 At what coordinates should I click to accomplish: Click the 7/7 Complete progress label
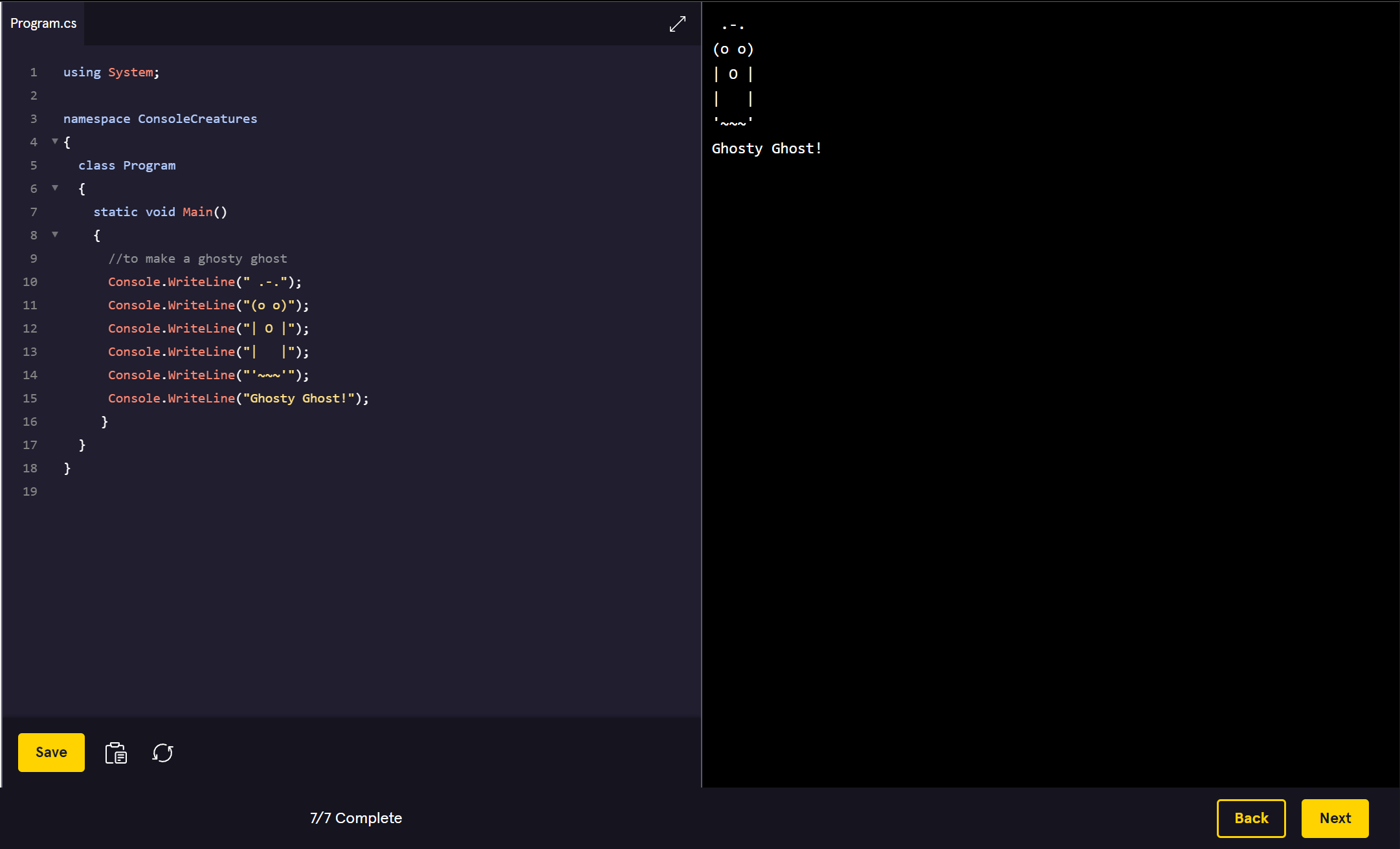click(x=356, y=818)
